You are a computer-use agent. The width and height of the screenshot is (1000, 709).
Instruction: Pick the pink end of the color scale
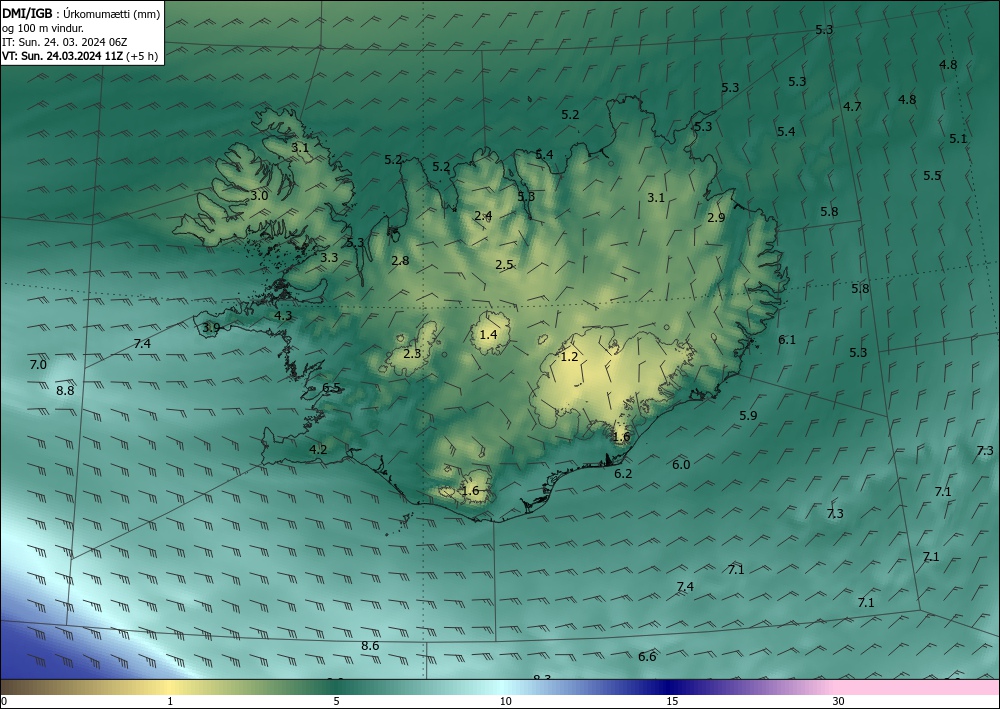click(x=918, y=687)
